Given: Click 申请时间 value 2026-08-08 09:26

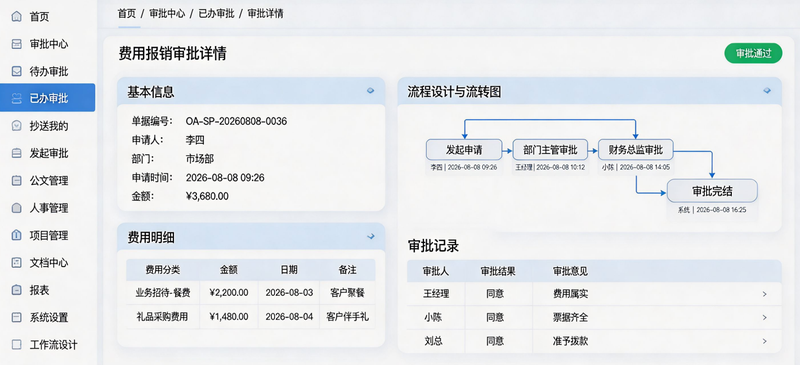Looking at the screenshot, I should point(225,178).
